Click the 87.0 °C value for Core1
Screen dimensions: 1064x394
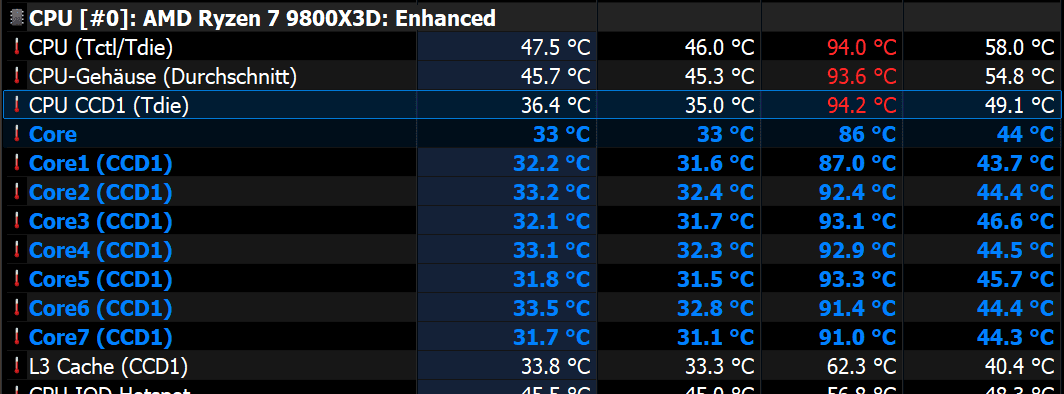tap(858, 163)
